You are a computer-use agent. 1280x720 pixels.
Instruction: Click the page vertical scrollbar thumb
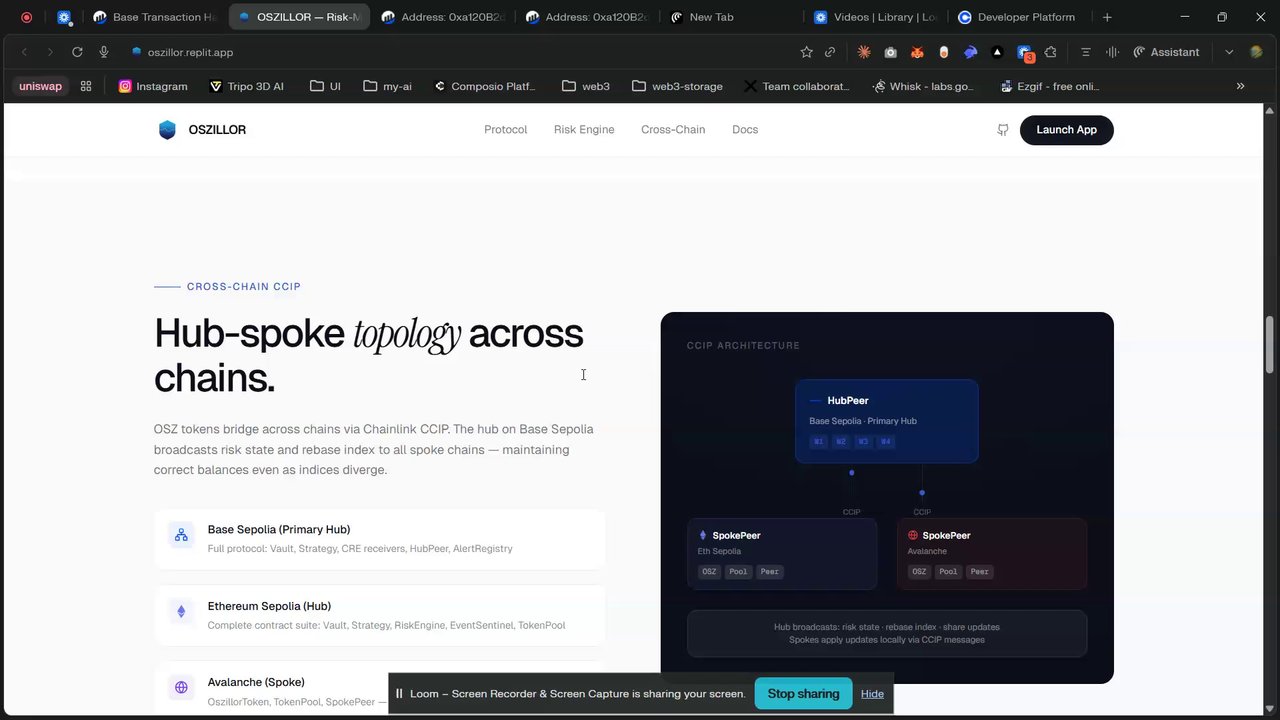click(1270, 343)
